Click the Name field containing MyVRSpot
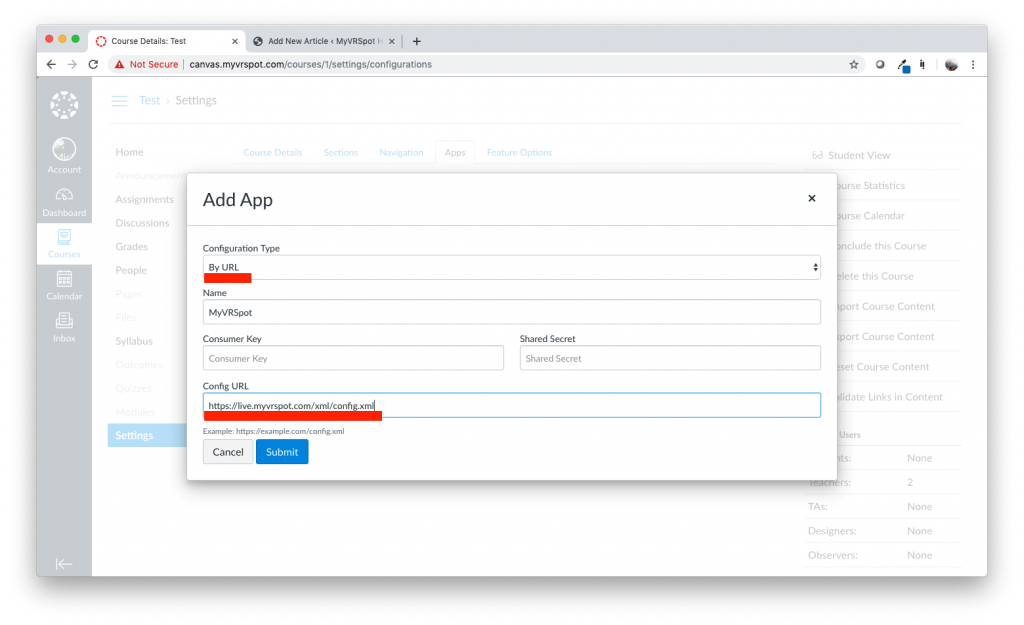 click(x=511, y=312)
